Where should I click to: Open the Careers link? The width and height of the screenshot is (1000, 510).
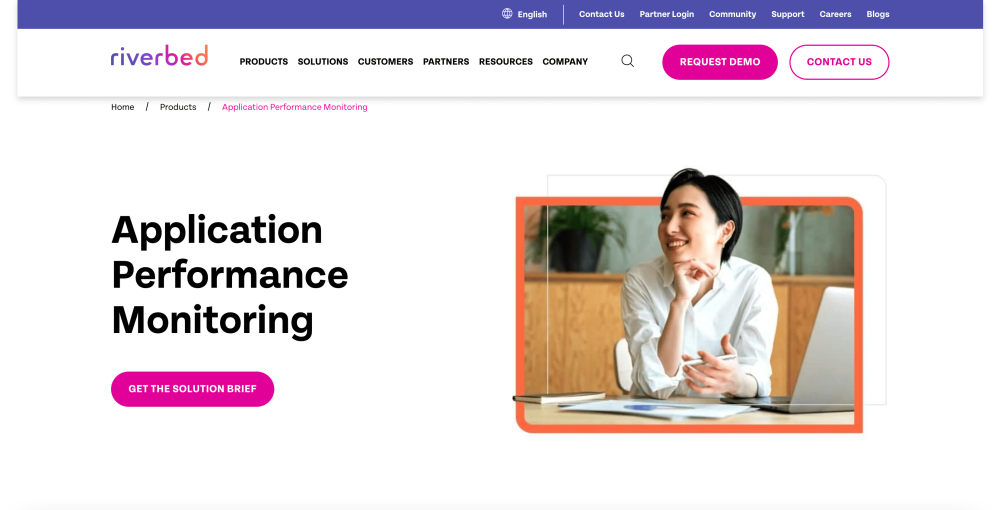tap(835, 14)
